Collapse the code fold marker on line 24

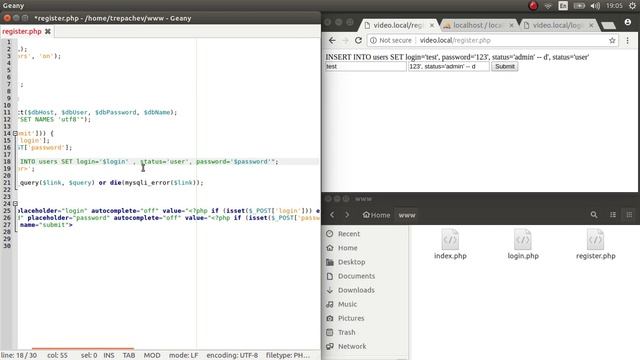coord(15,203)
